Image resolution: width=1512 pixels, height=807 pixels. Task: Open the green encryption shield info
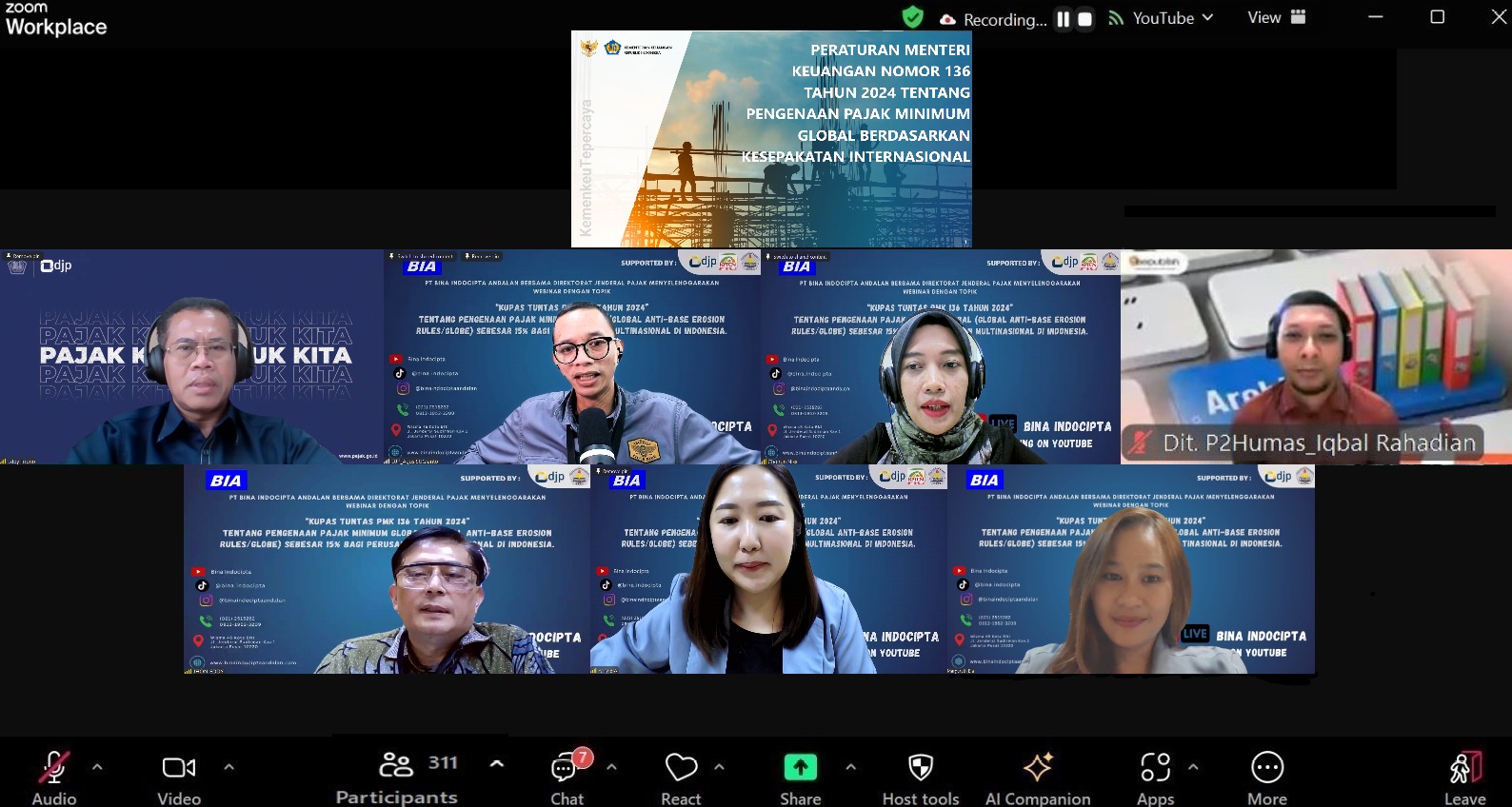(912, 17)
